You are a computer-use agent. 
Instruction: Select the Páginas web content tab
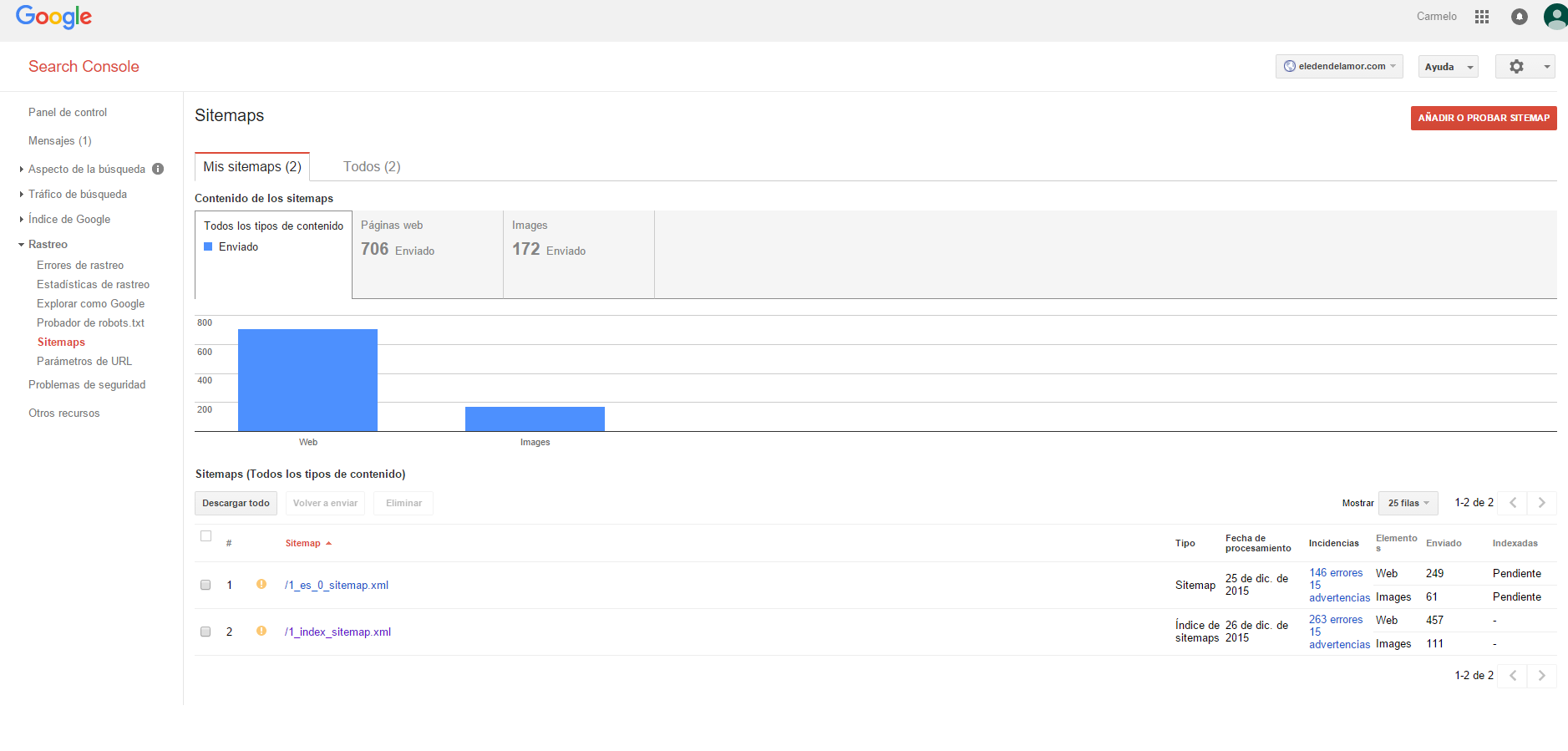pos(428,254)
